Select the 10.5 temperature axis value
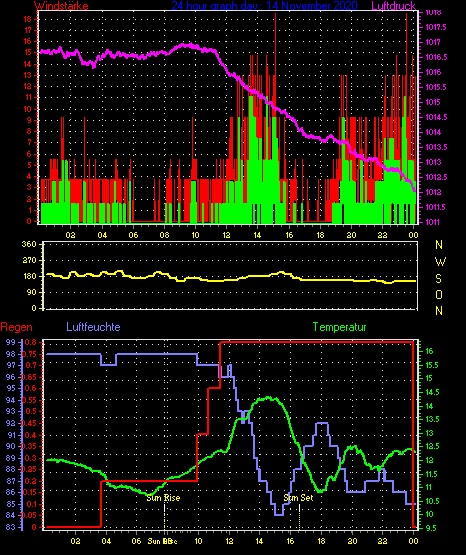The width and height of the screenshot is (466, 555). 431,501
